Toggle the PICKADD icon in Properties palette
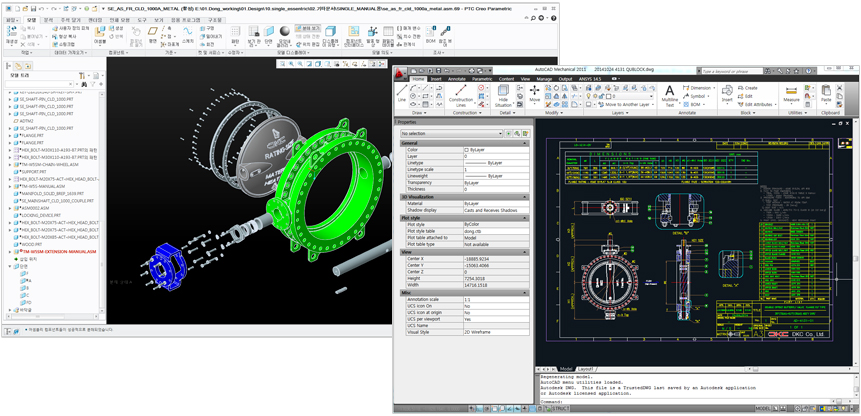861x416 pixels. 508,133
